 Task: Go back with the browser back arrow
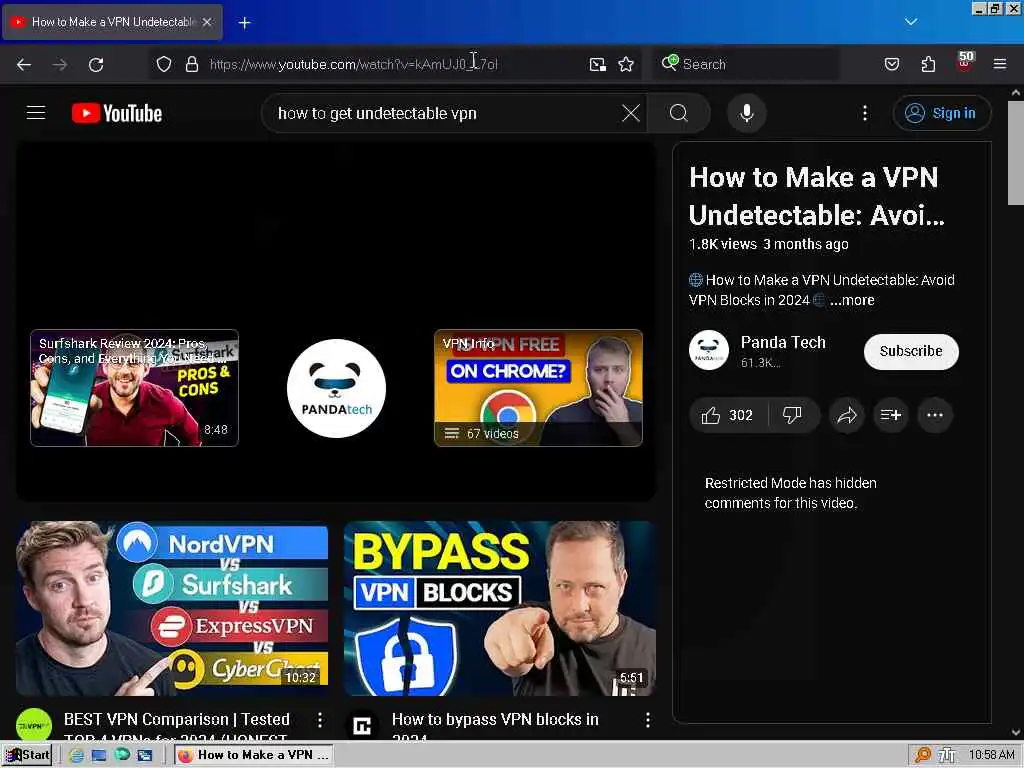tap(24, 64)
